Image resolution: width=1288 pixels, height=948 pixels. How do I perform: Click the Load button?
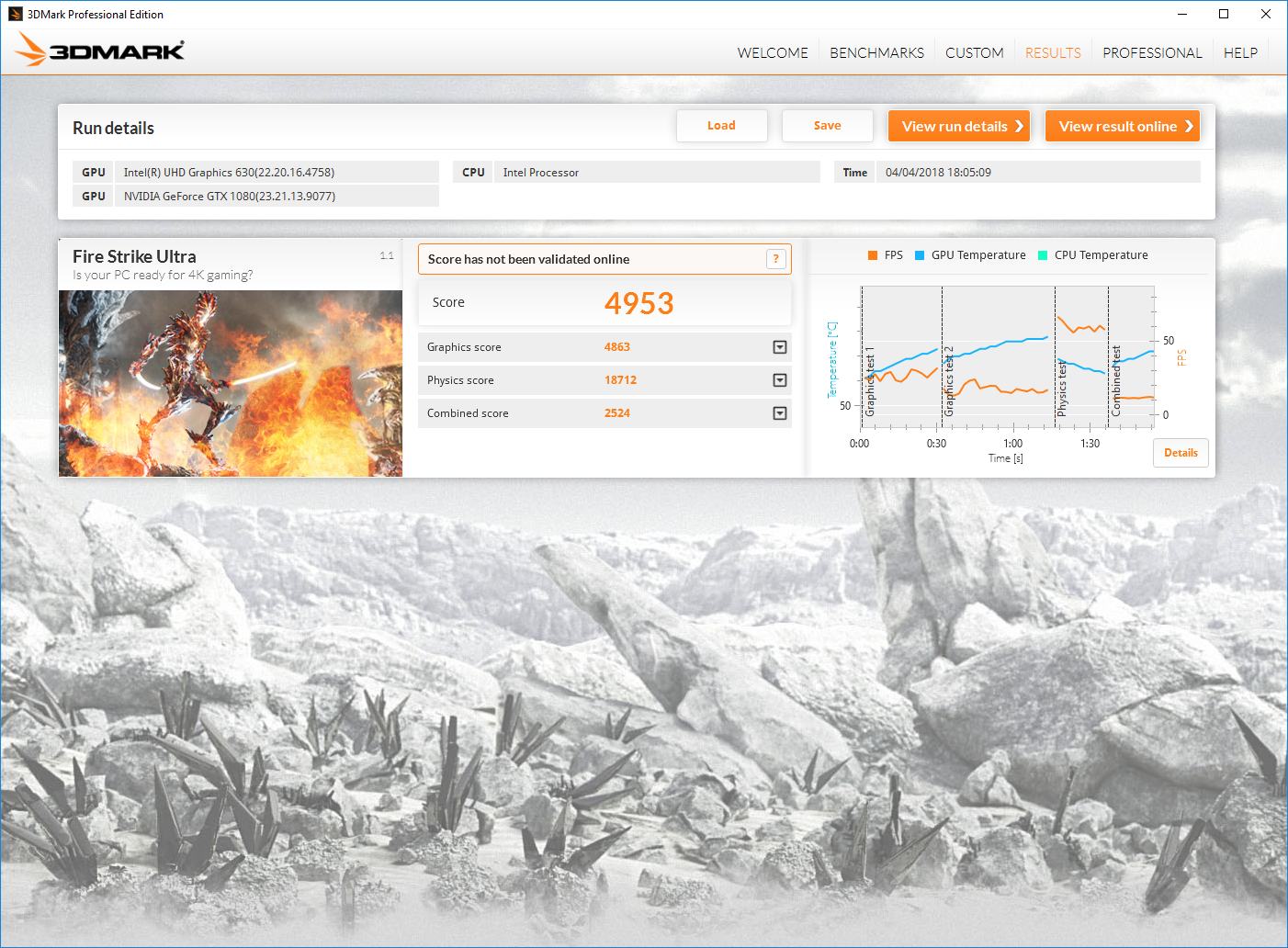point(722,126)
